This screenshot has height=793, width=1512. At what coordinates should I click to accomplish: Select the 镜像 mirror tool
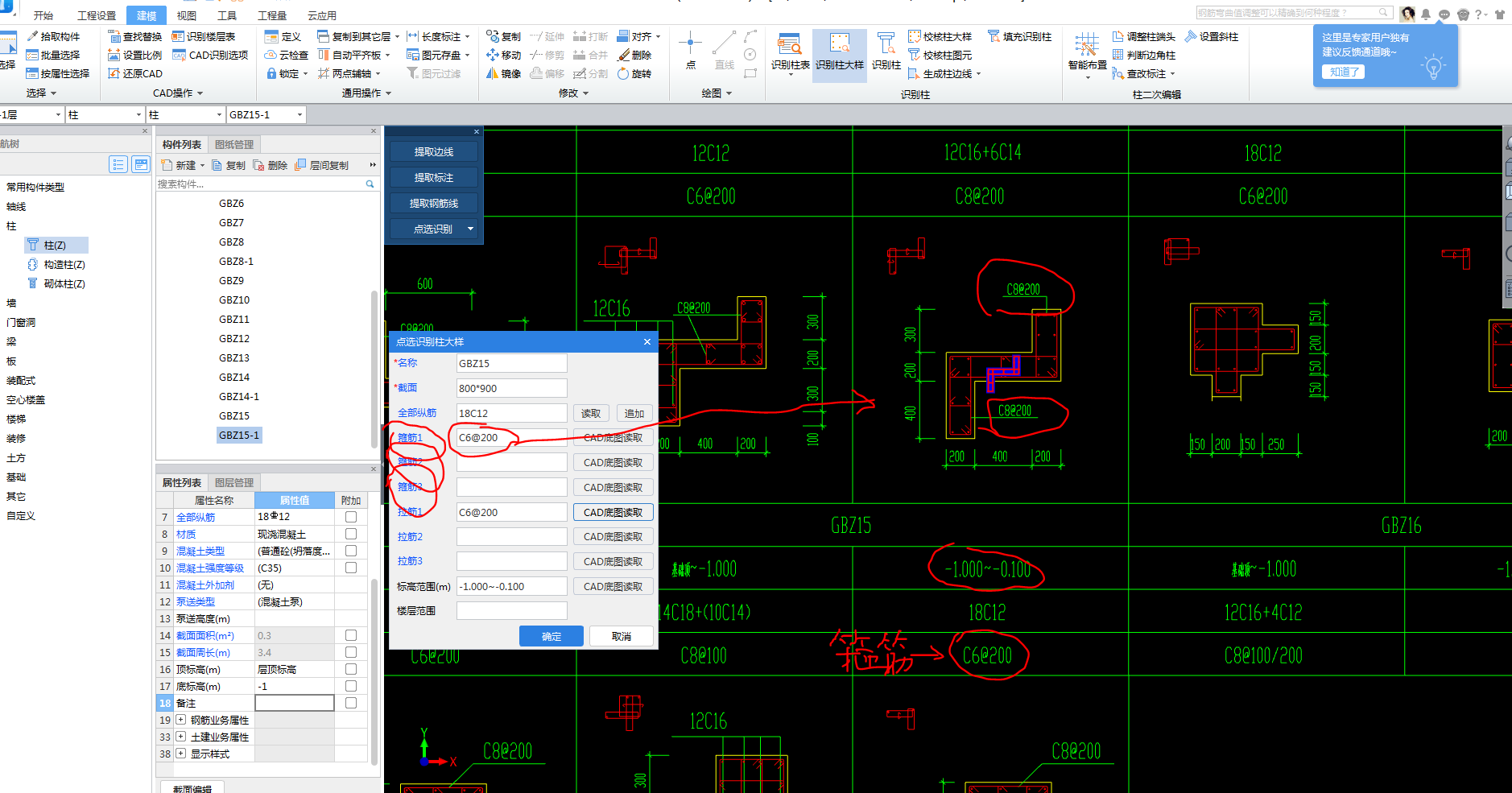[x=504, y=73]
